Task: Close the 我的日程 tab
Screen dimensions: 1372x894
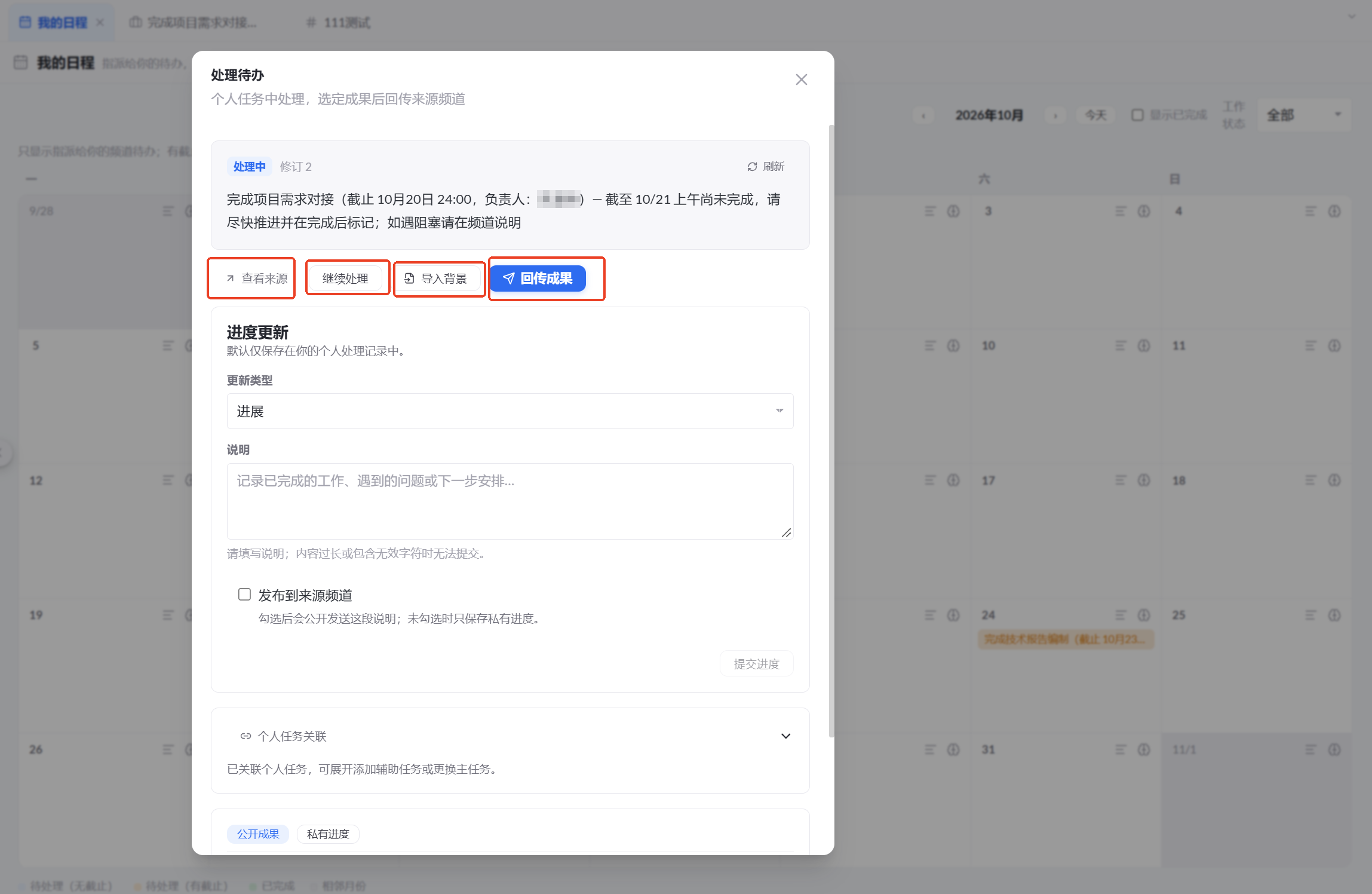Action: 100,23
